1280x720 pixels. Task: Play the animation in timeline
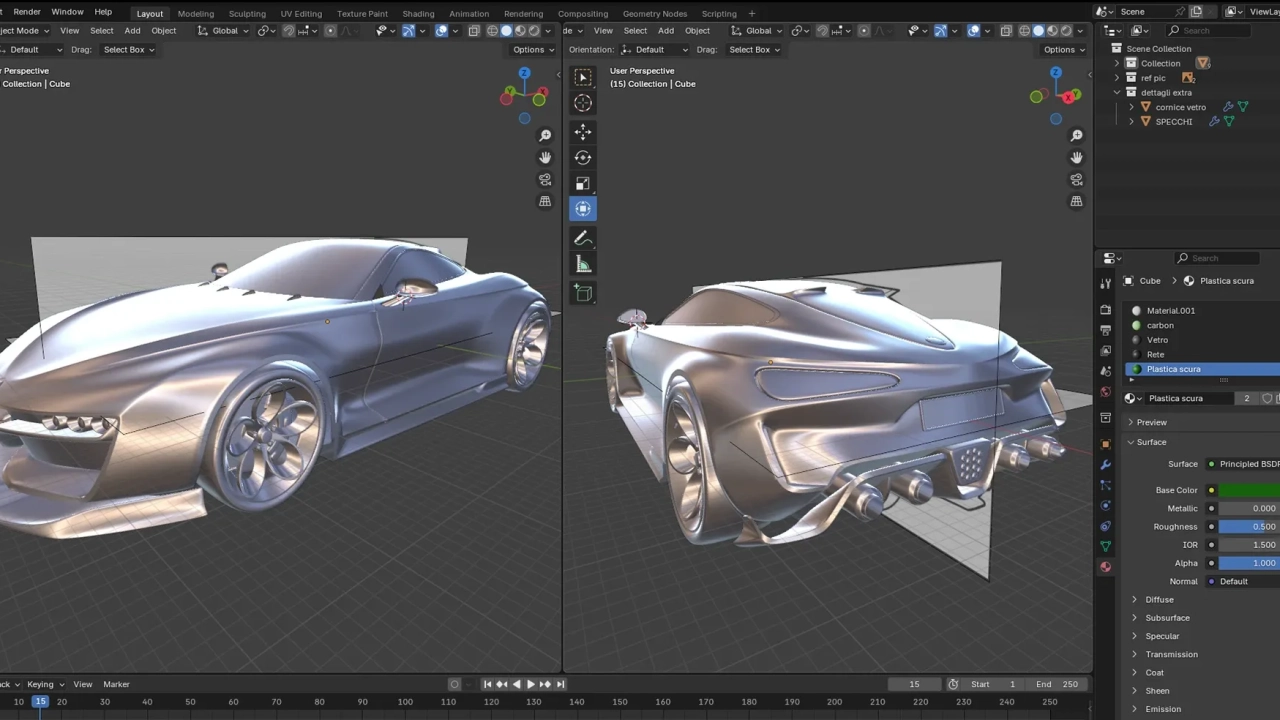pyautogui.click(x=531, y=684)
